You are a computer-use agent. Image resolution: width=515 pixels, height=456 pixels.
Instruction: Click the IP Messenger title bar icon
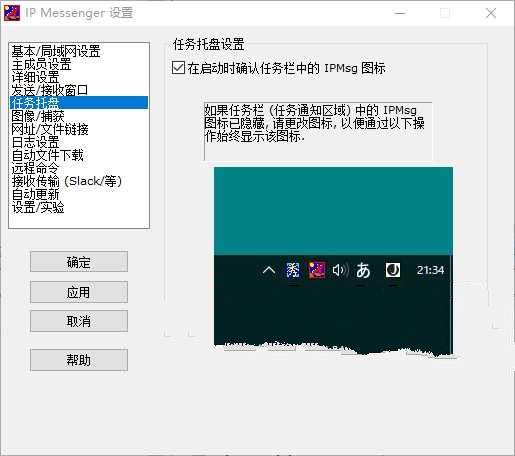pos(12,13)
